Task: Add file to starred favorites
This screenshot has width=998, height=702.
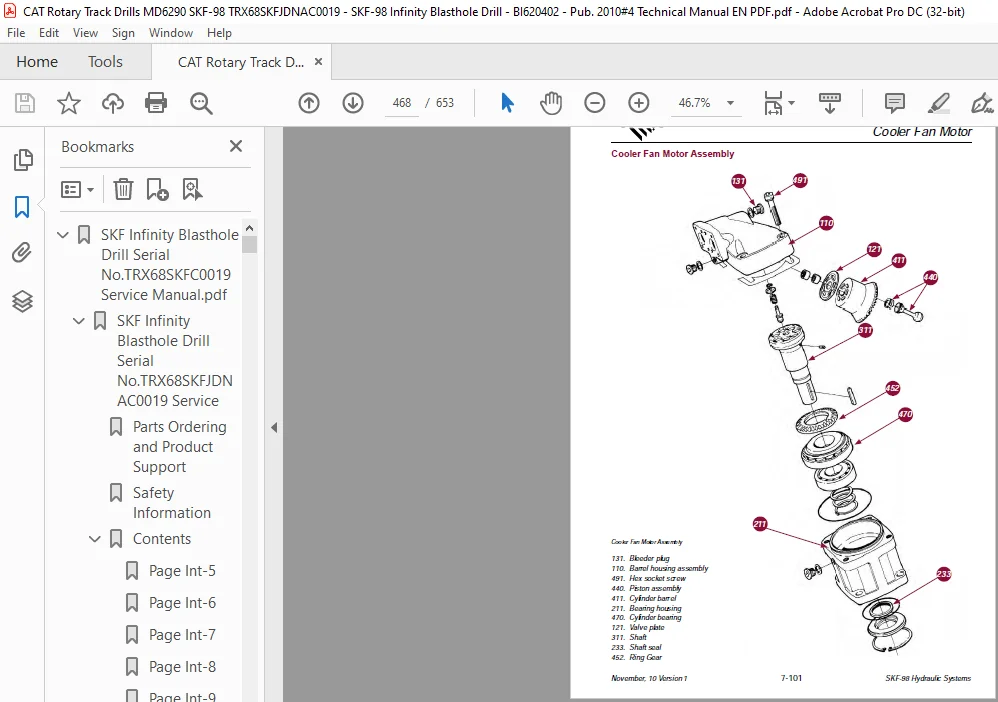Action: point(69,102)
